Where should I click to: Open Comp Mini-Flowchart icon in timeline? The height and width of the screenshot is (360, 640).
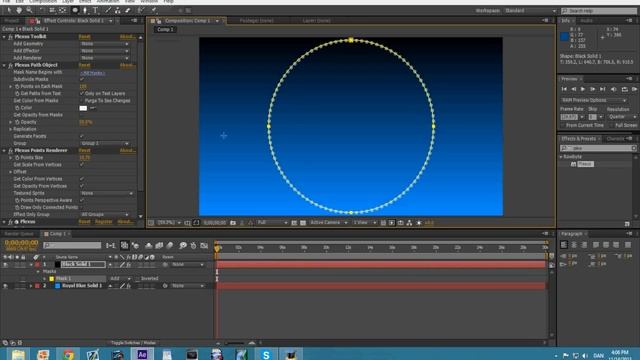[x=110, y=245]
